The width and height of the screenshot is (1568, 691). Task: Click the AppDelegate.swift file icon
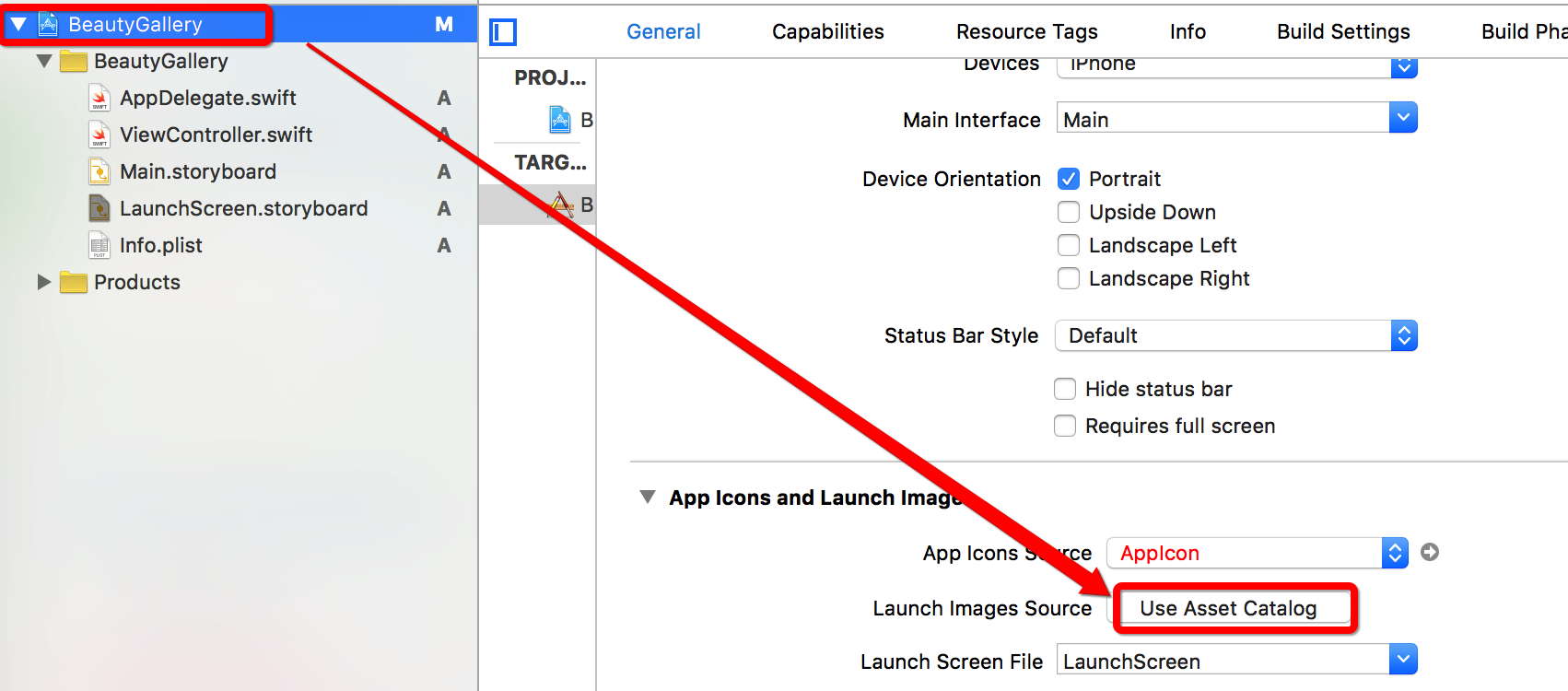[99, 98]
